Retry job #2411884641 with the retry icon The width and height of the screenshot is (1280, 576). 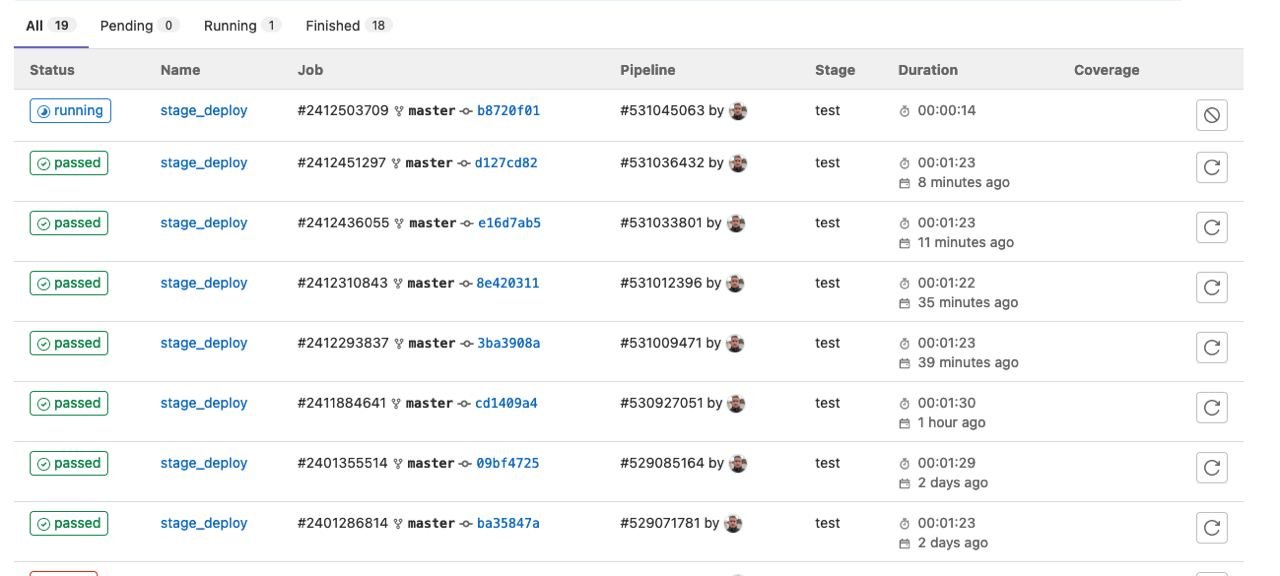(x=1211, y=407)
